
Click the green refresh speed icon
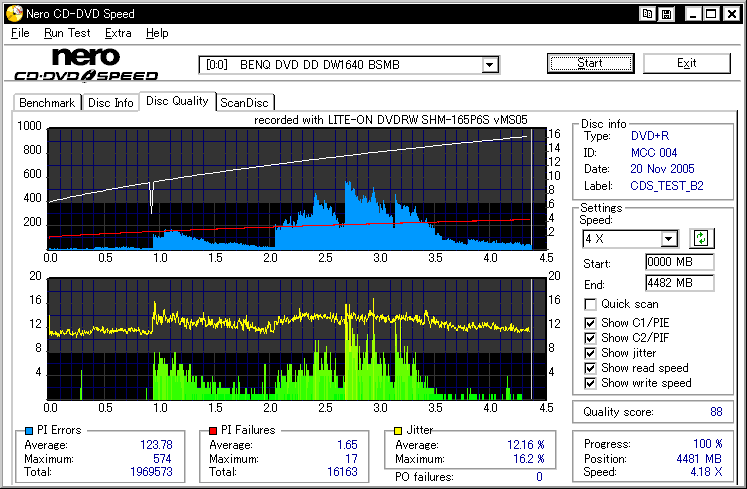[701, 238]
